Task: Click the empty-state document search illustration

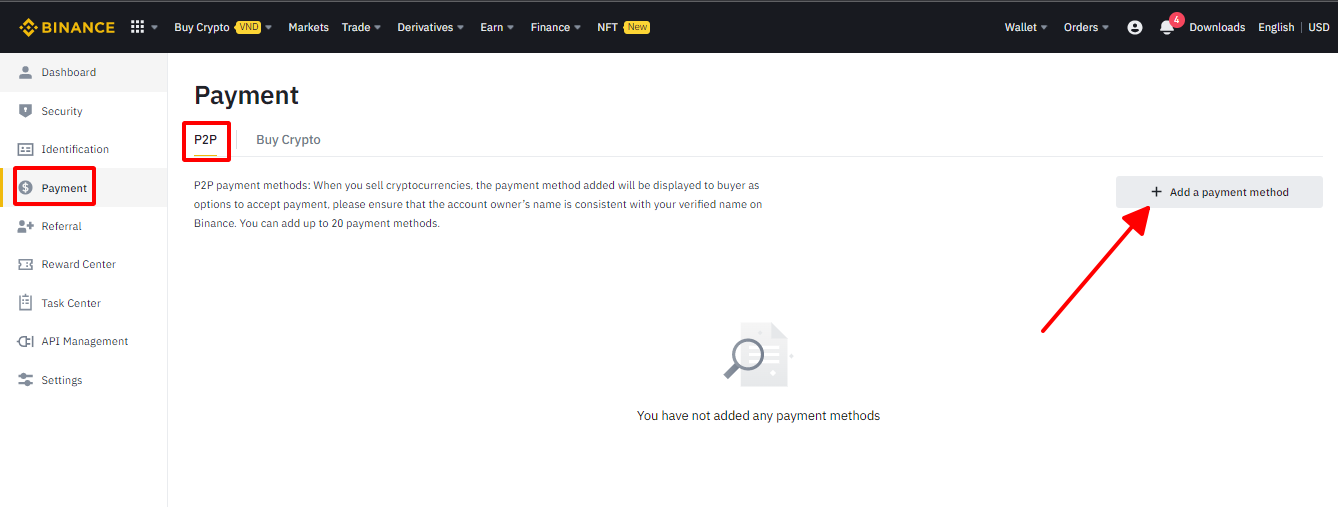Action: tap(758, 354)
